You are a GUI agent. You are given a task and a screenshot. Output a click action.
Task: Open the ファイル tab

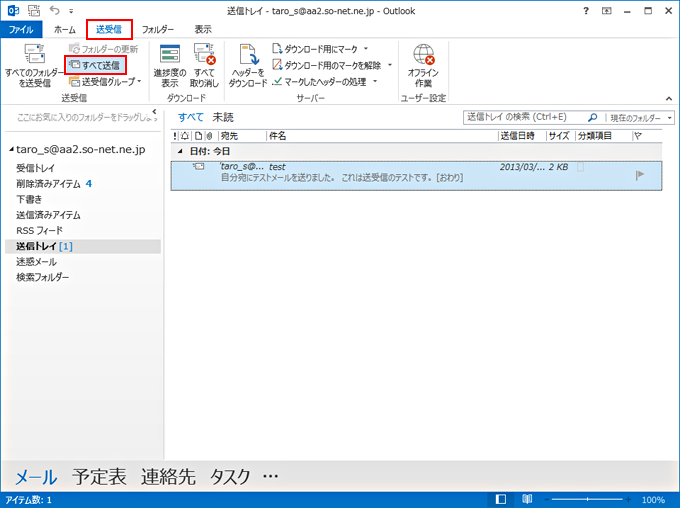coord(20,30)
